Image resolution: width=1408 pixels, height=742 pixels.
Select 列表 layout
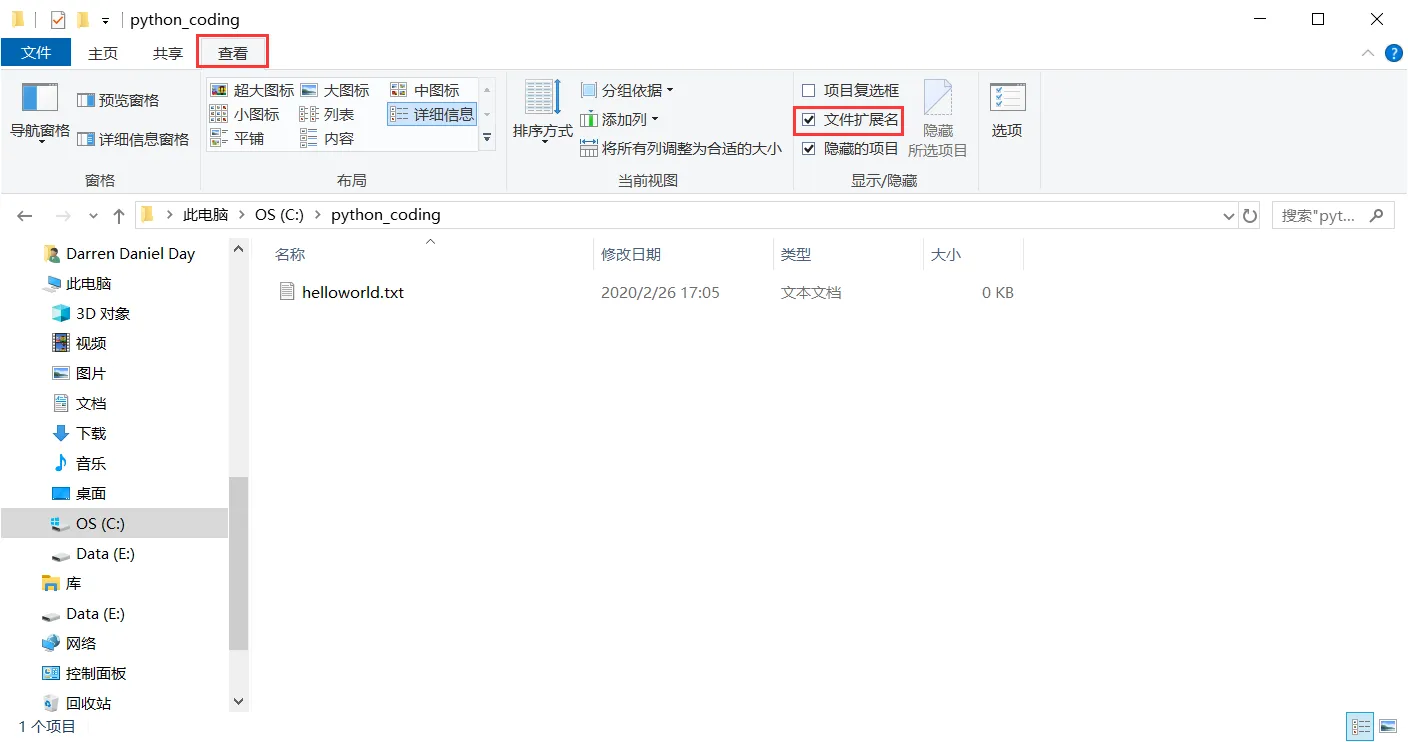tap(328, 114)
